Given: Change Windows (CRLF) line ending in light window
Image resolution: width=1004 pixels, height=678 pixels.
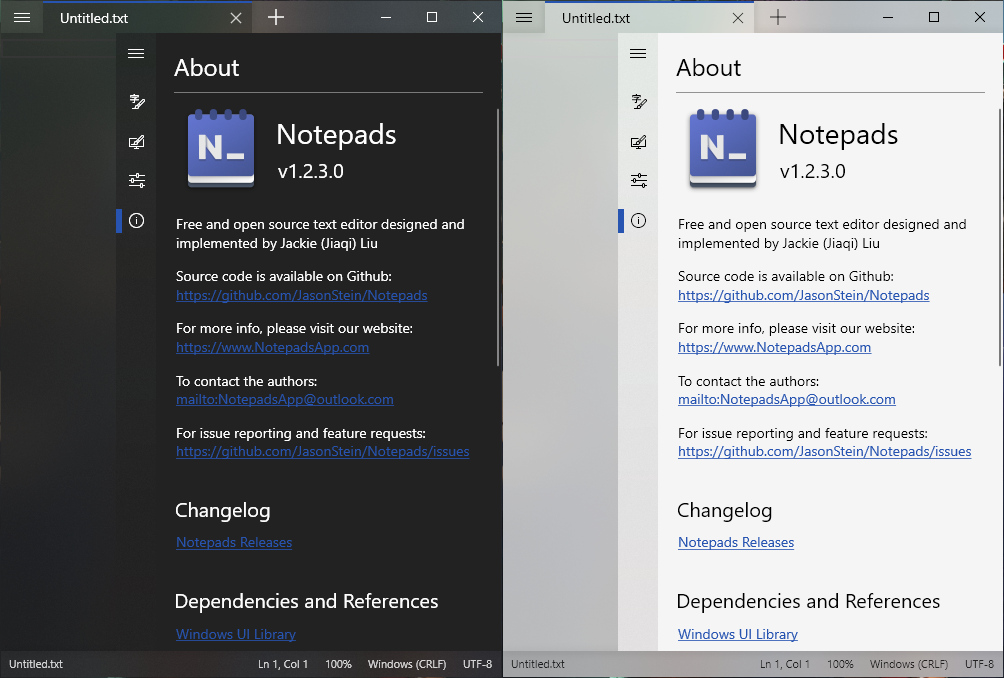Looking at the screenshot, I should (909, 664).
